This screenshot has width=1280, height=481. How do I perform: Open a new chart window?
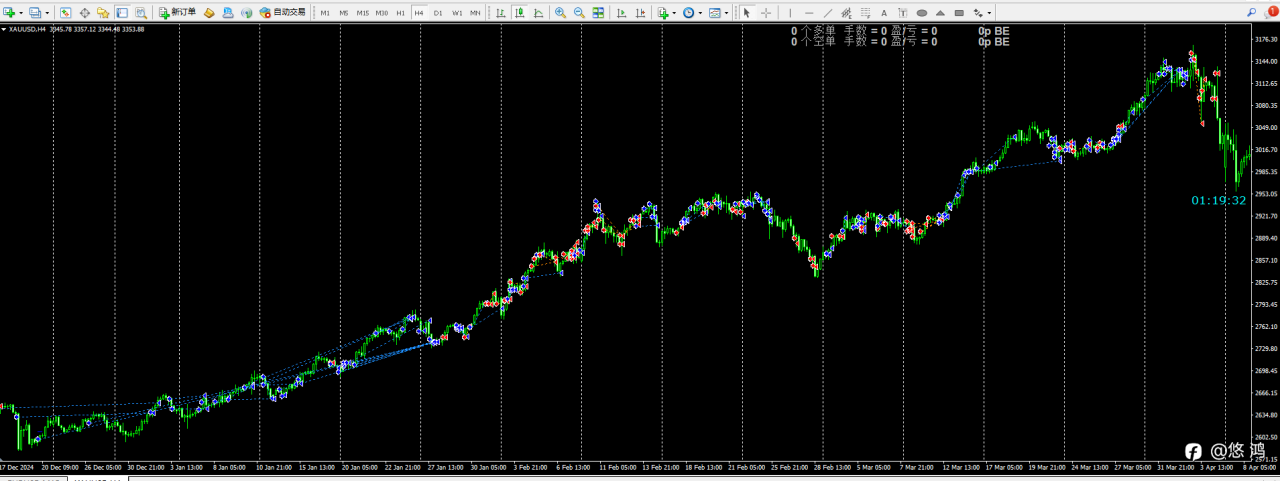[9, 13]
